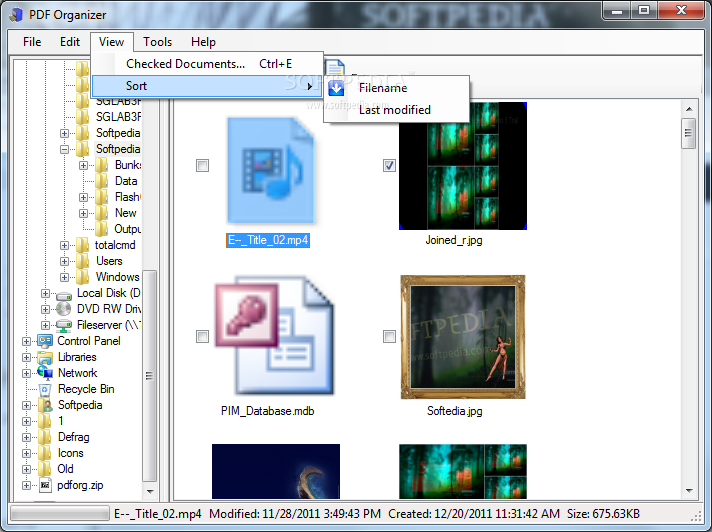Expand the Local Disk (D drive node
This screenshot has width=712, height=532.
pos(45,293)
